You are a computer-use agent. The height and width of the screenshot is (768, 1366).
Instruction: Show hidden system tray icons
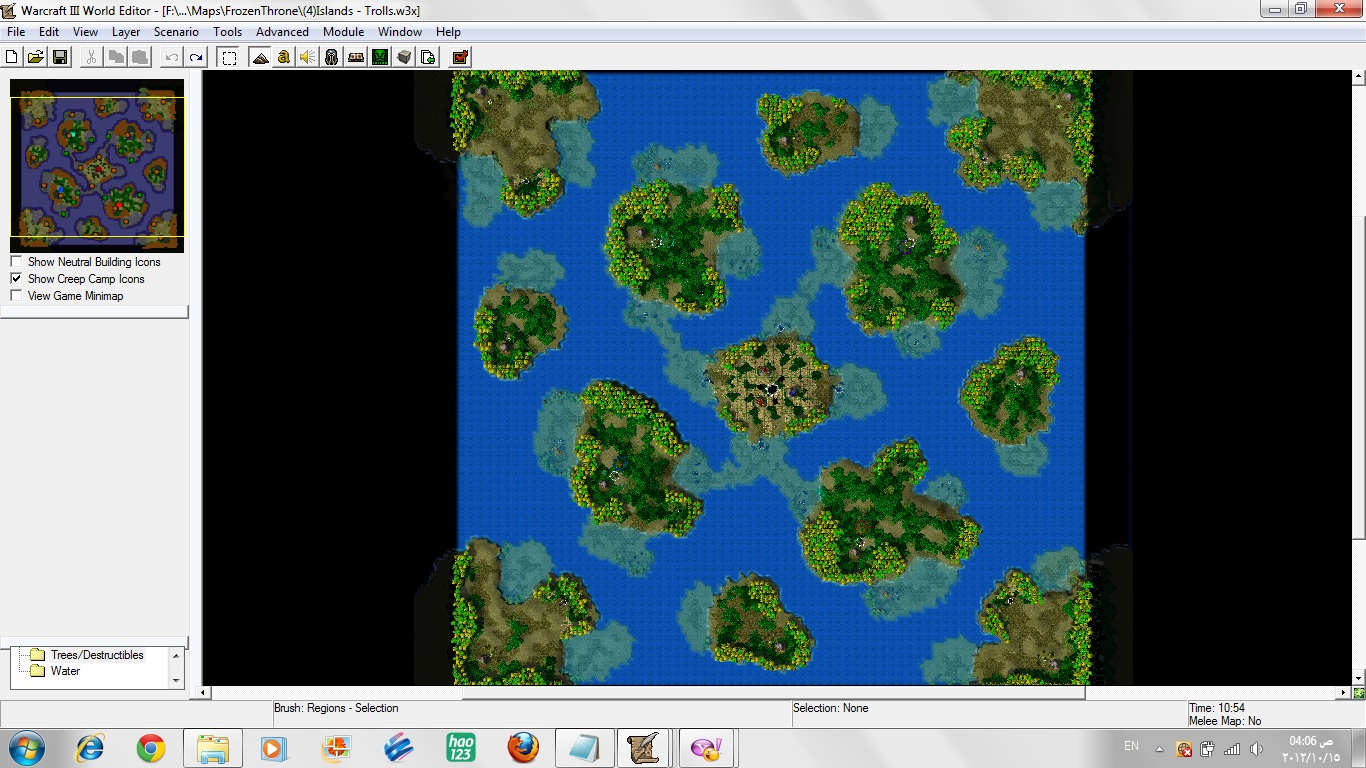click(1159, 748)
